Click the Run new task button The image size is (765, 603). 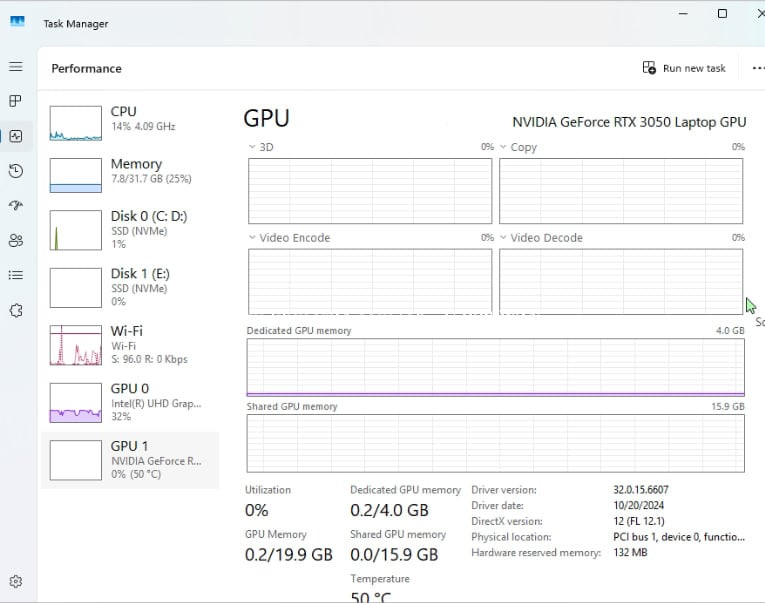coord(684,68)
